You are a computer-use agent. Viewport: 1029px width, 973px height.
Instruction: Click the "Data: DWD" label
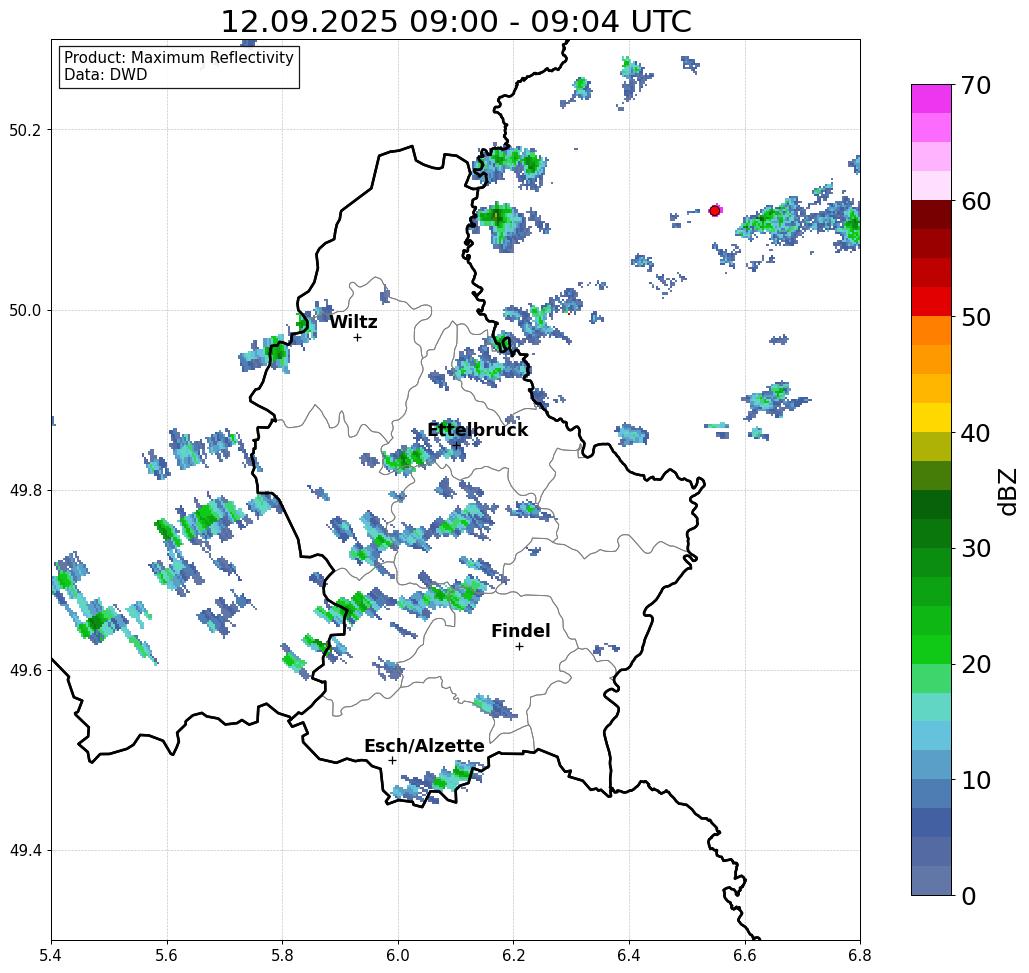coord(106,75)
